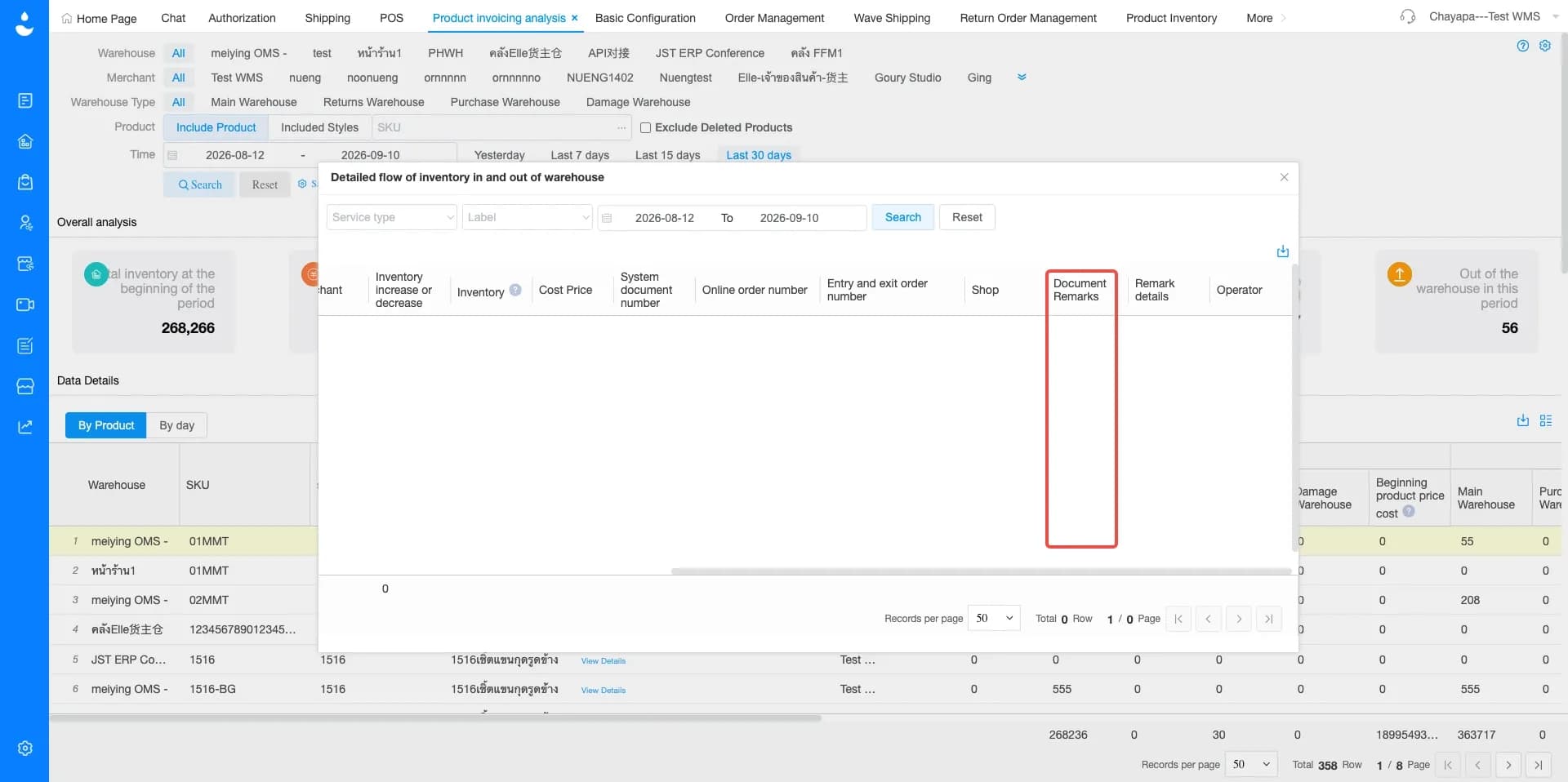This screenshot has height=782, width=1568.
Task: Go to next page in dialog pagination
Action: pyautogui.click(x=1239, y=619)
